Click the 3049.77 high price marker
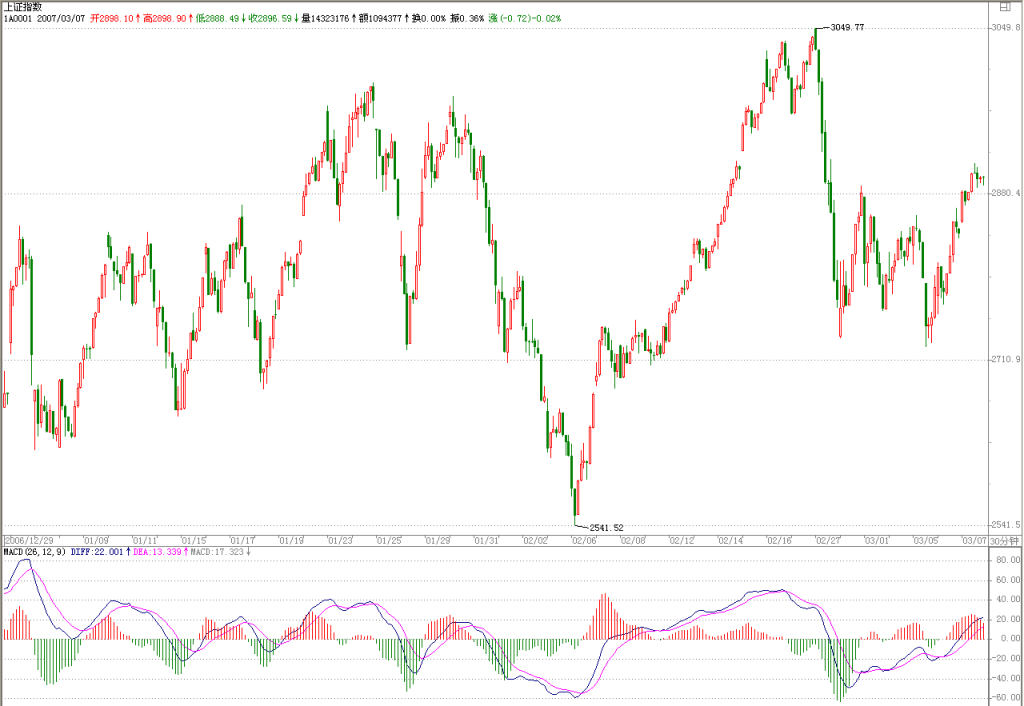This screenshot has height=706, width=1024. pos(847,27)
